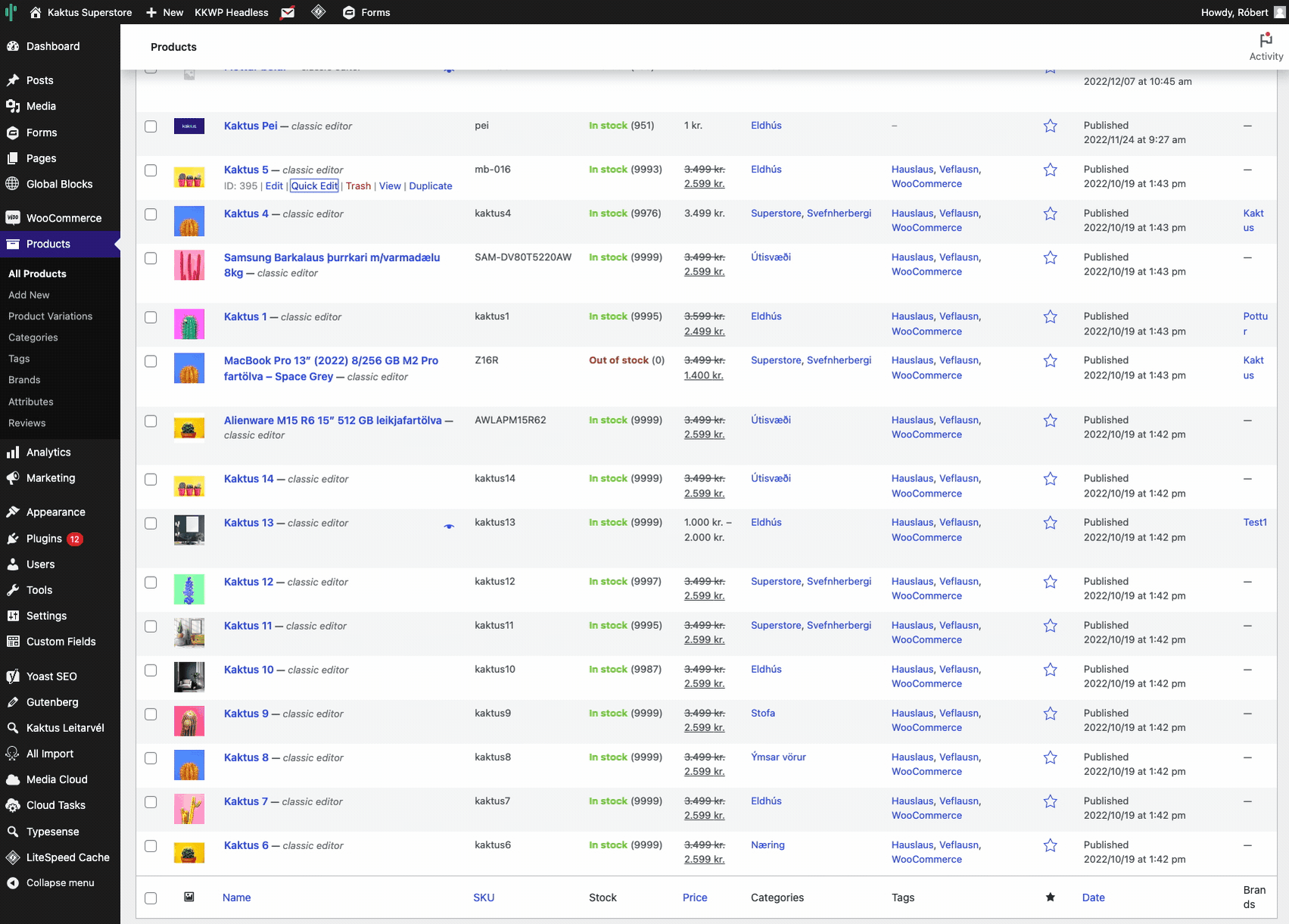Image resolution: width=1289 pixels, height=924 pixels.
Task: Click the diamond icon in admin bar
Action: tap(319, 12)
